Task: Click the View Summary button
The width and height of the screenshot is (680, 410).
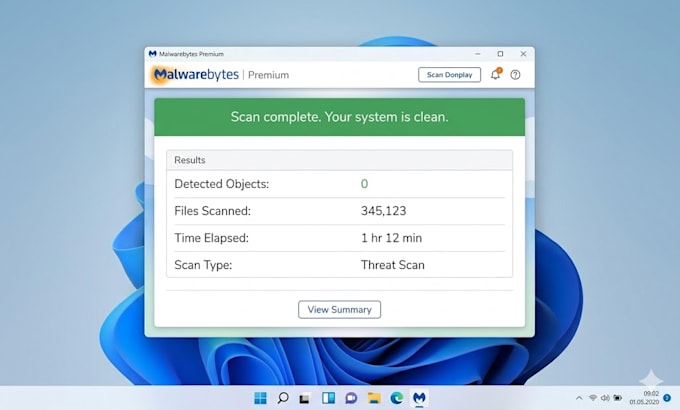Action: (340, 309)
